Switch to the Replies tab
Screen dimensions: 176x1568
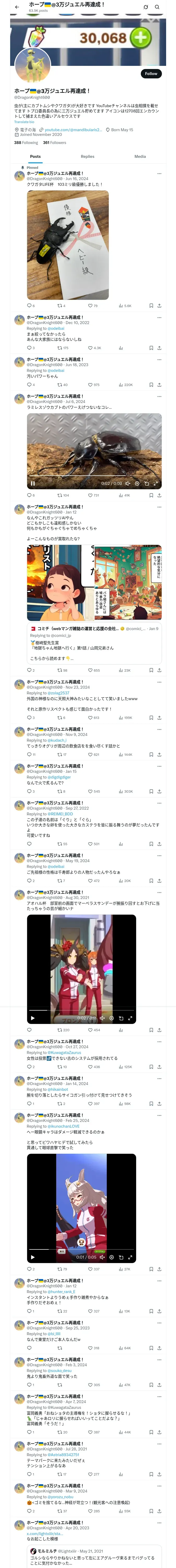(x=87, y=157)
